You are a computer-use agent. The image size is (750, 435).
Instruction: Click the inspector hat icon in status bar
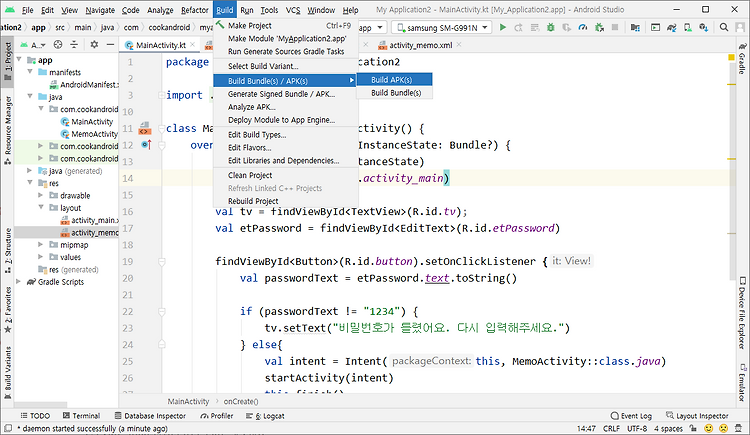click(739, 428)
